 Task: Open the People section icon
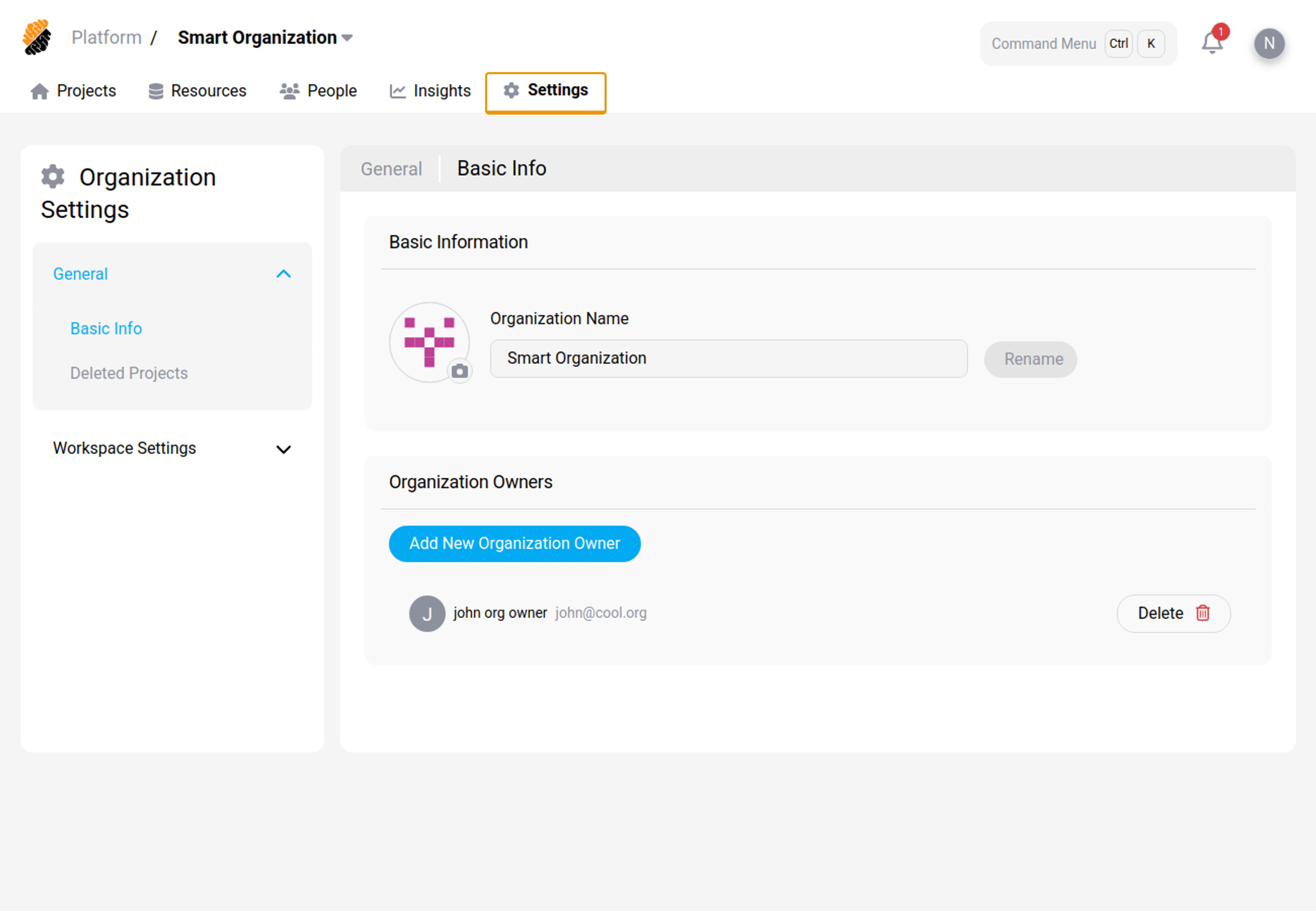tap(290, 90)
